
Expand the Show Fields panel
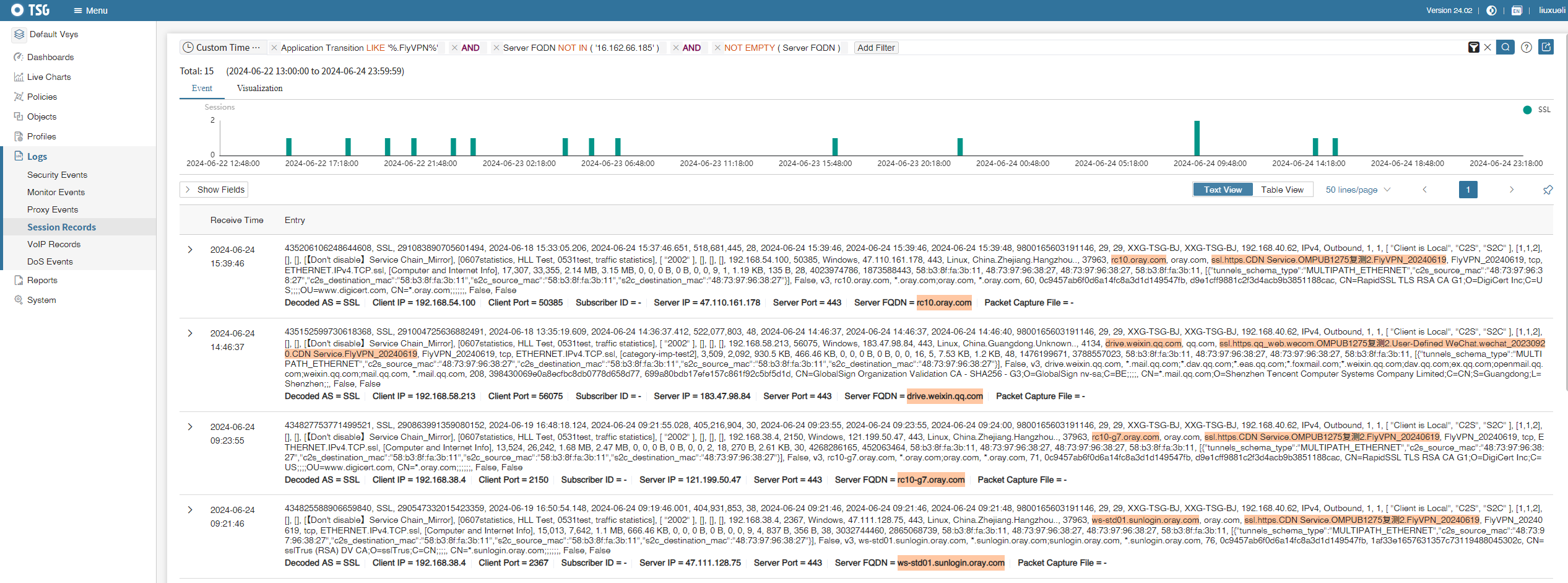pos(214,190)
